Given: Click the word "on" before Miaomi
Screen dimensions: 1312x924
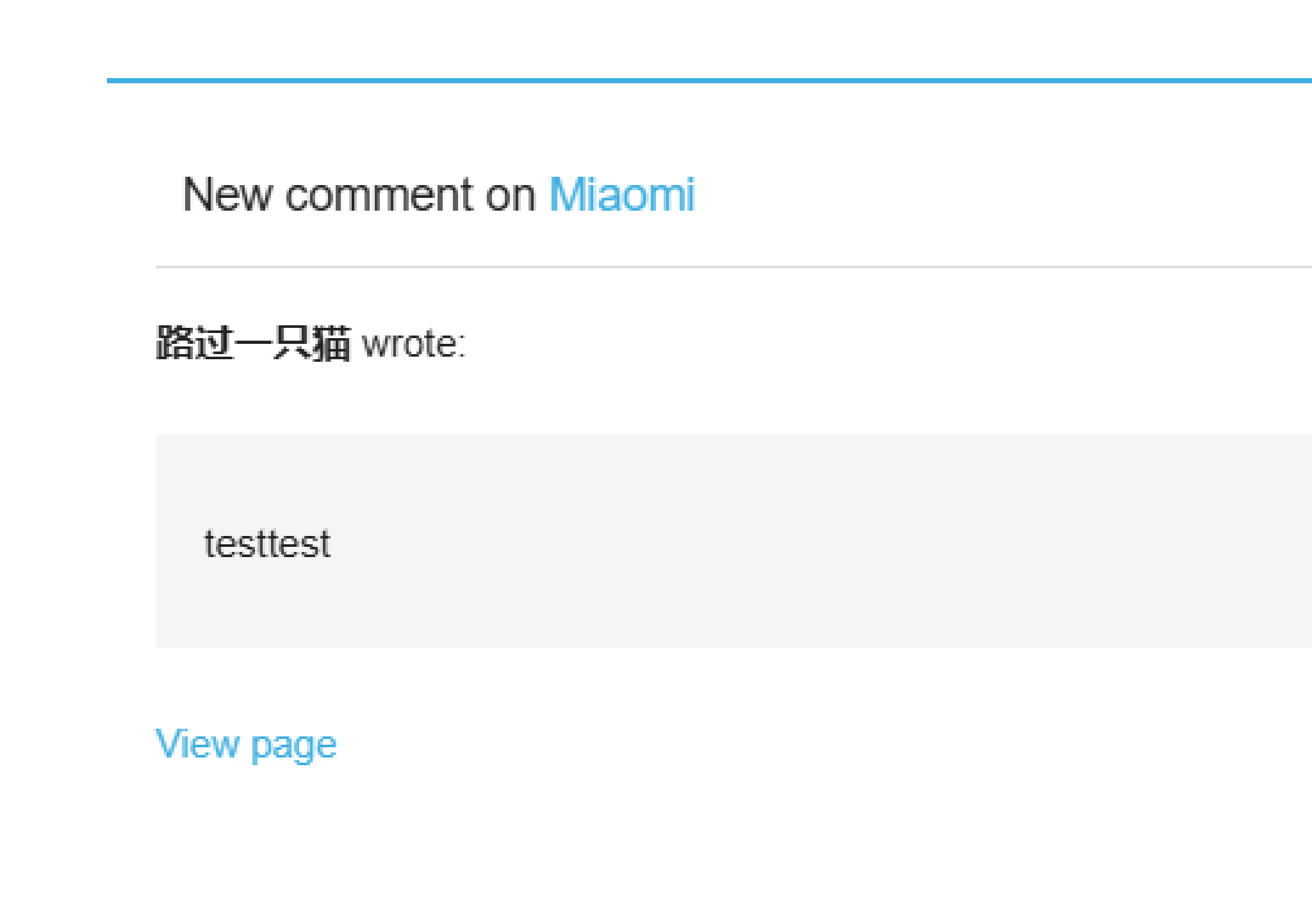Looking at the screenshot, I should (x=510, y=195).
